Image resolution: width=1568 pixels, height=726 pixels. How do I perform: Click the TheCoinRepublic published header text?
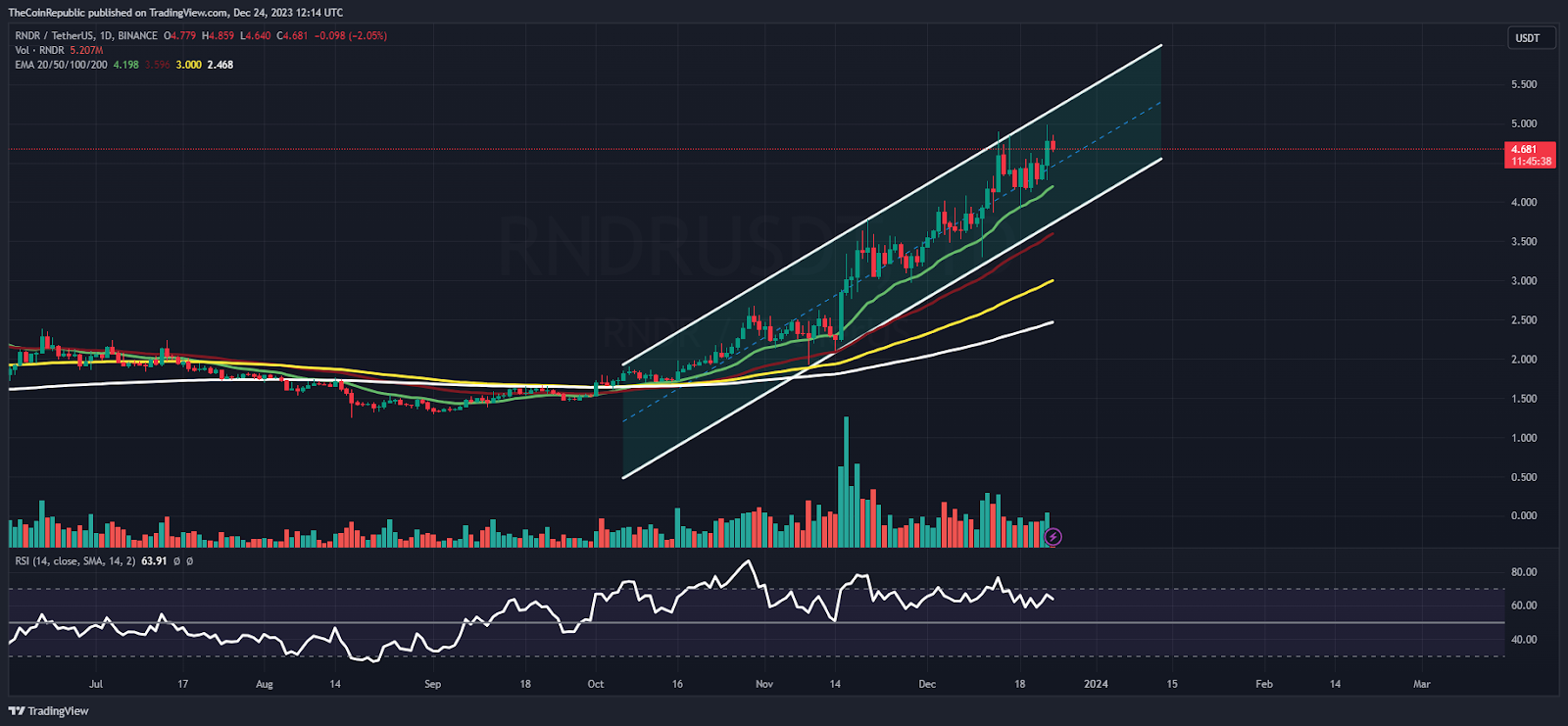(175, 13)
